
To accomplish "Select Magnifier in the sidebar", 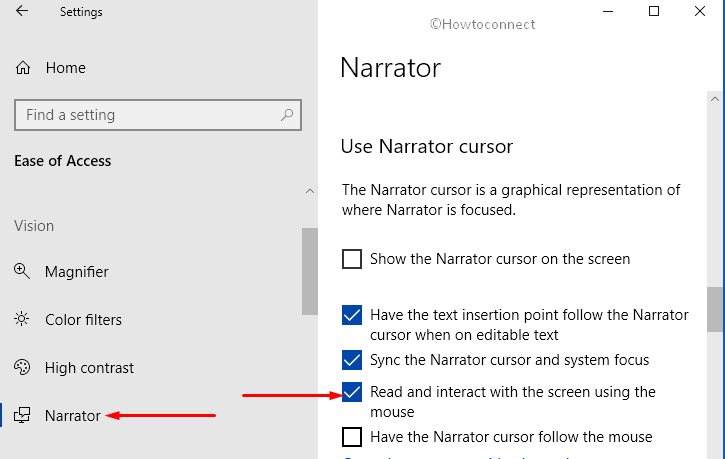I will pyautogui.click(x=77, y=272).
